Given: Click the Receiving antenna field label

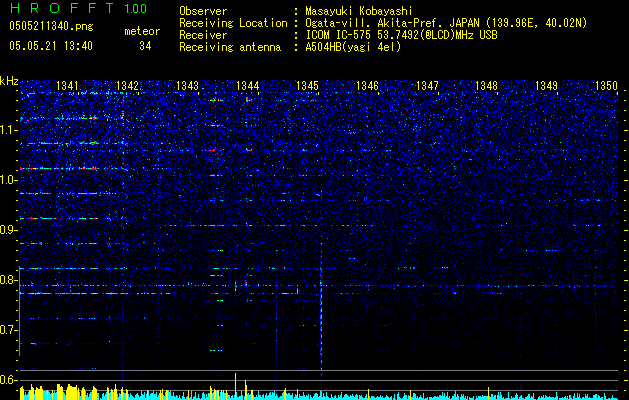Looking at the screenshot, I should click(230, 47).
